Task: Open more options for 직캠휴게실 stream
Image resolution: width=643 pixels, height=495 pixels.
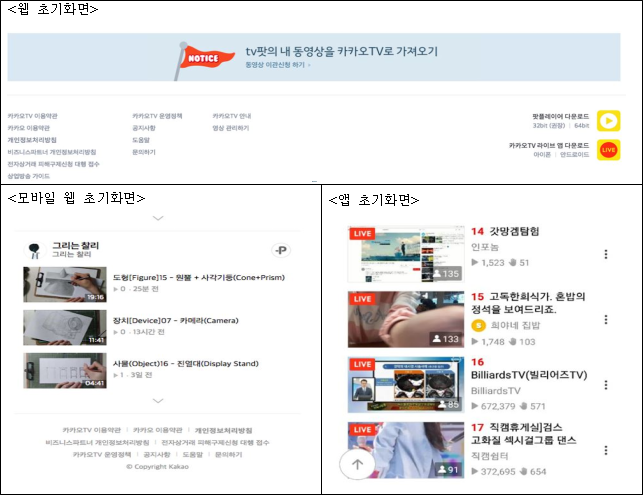Action: click(606, 450)
